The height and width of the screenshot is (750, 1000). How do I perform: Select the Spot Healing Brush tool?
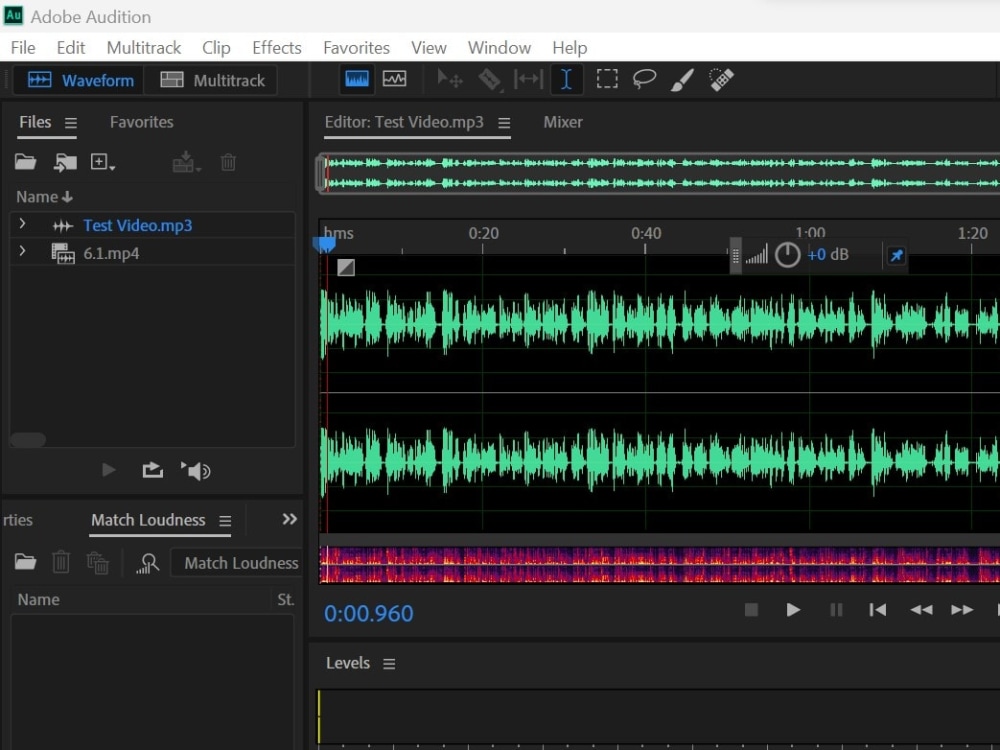pos(721,79)
